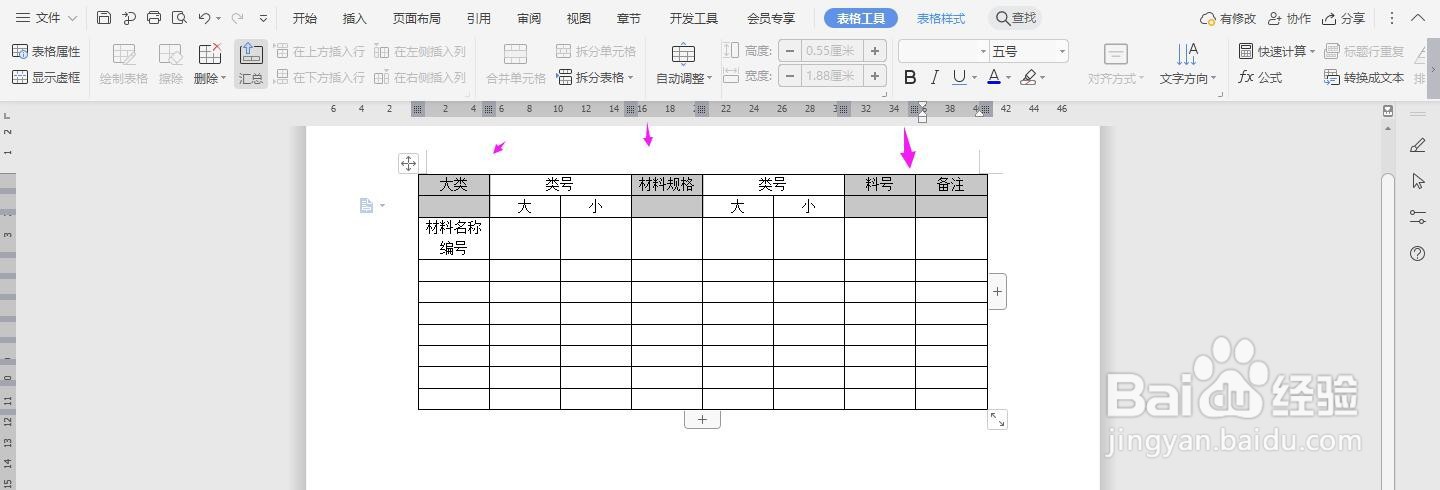Image resolution: width=1440 pixels, height=490 pixels.
Task: Open the font color dropdown arrow
Action: click(x=1008, y=78)
